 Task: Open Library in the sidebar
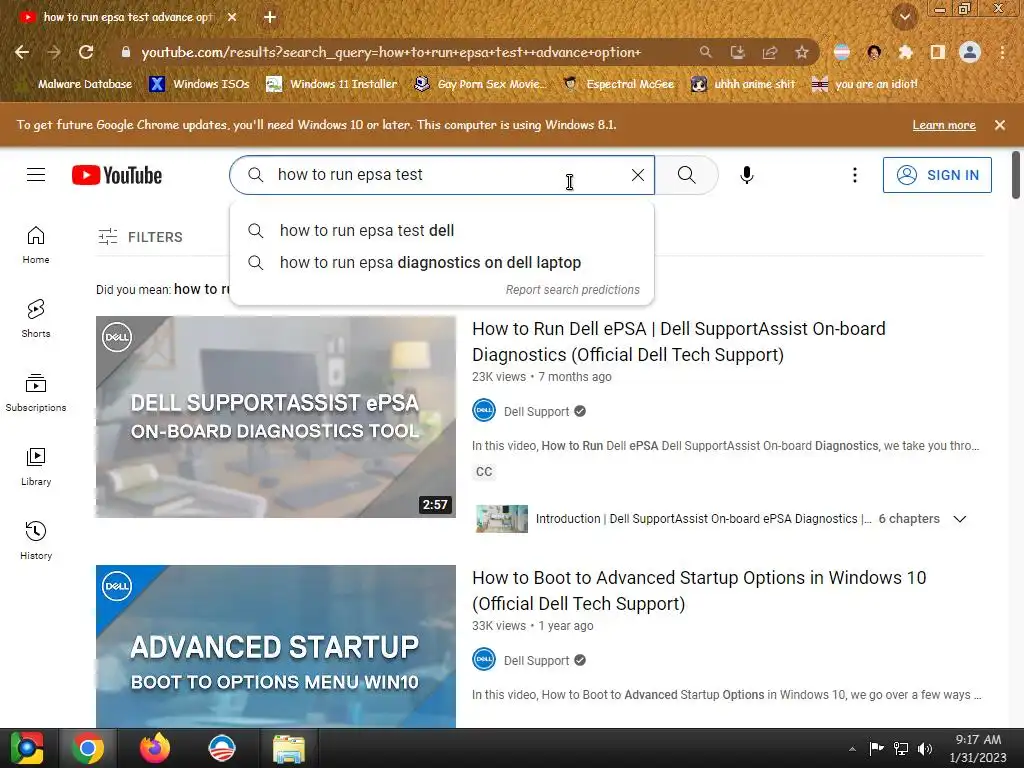[x=36, y=467]
